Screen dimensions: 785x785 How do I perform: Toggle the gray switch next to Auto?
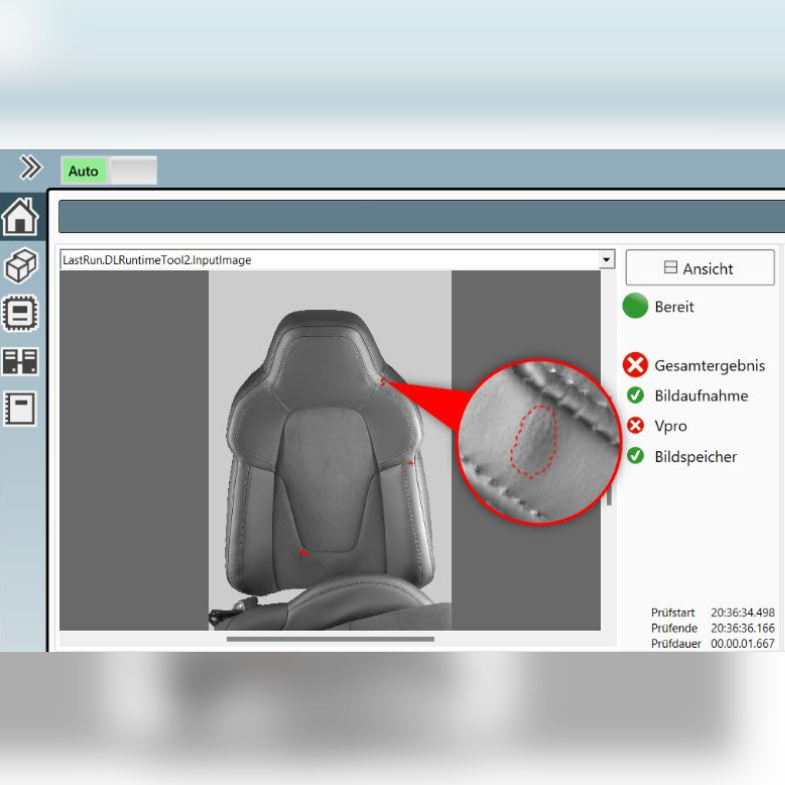[133, 171]
